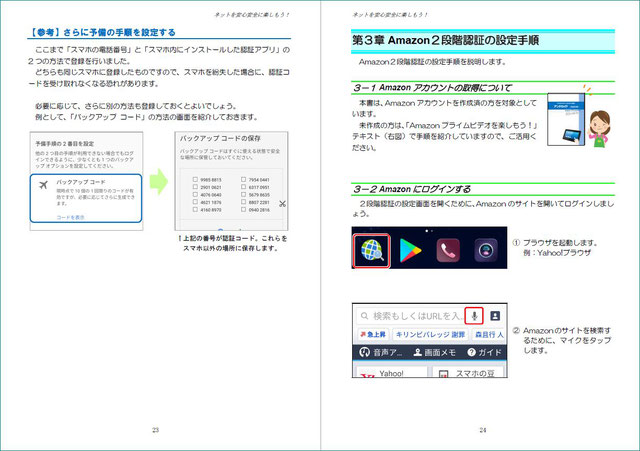Tap the microphone voice search icon
The width and height of the screenshot is (640, 451).
[474, 316]
